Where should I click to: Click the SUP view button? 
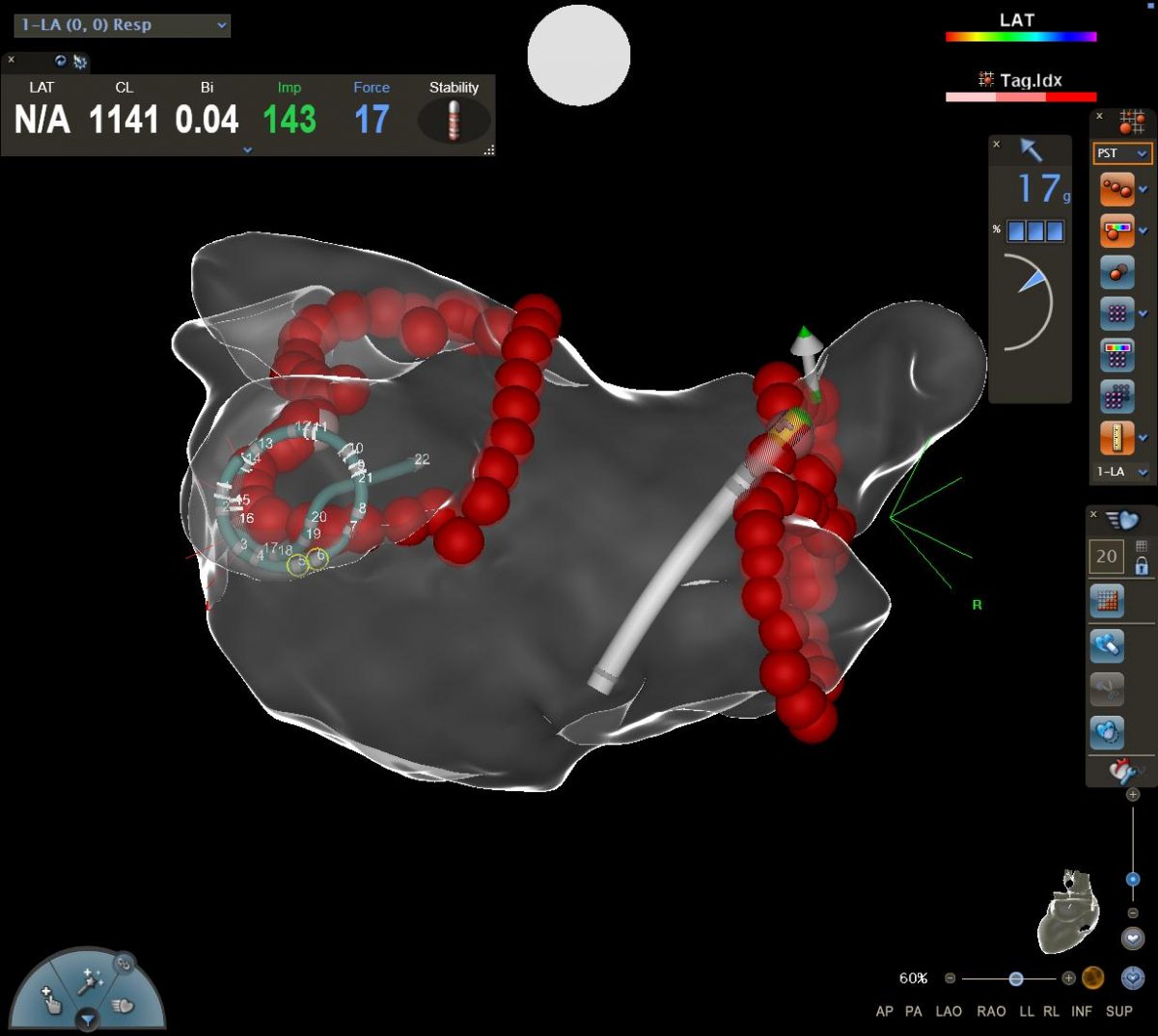pyautogui.click(x=1118, y=1011)
